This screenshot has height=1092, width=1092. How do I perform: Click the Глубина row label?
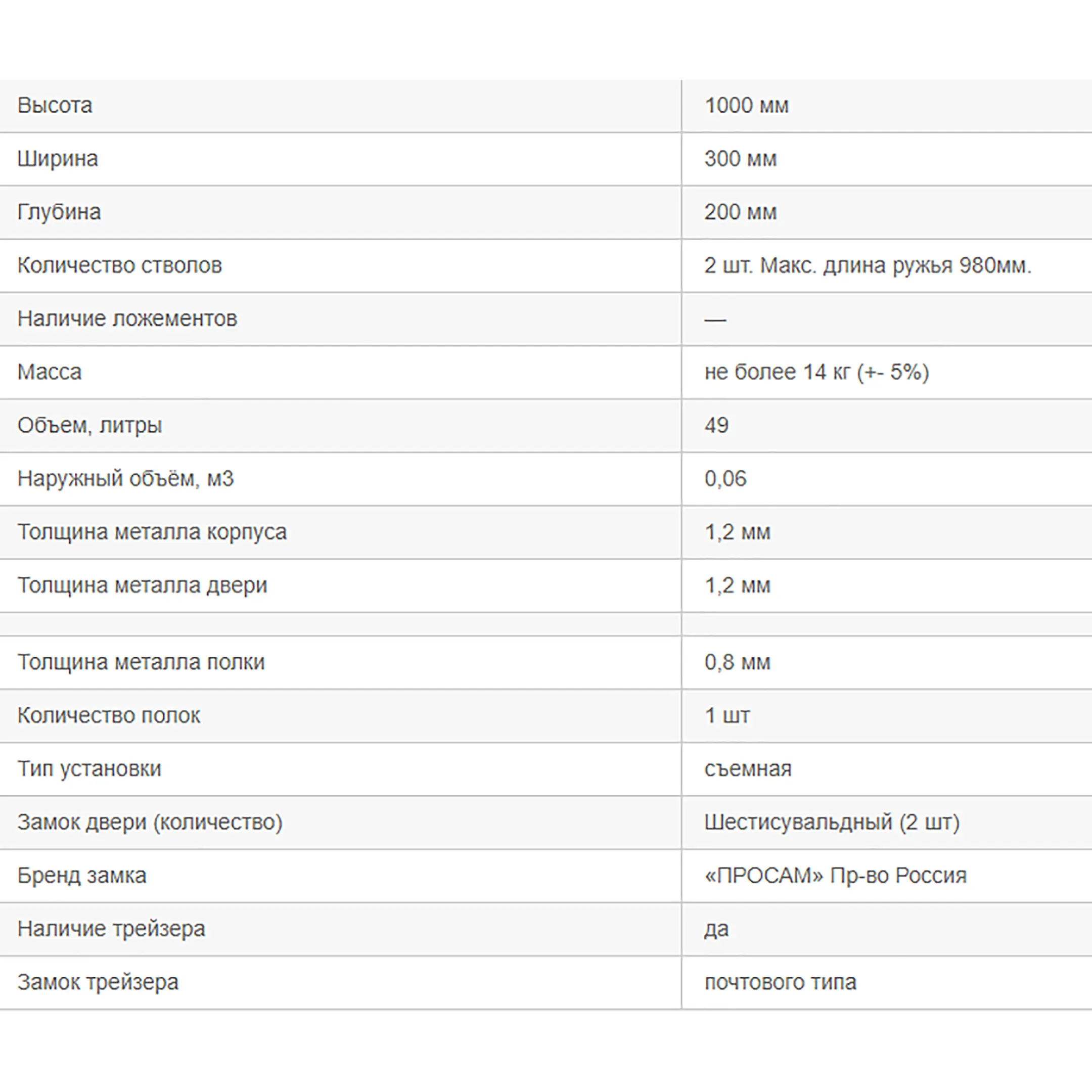[x=59, y=212]
